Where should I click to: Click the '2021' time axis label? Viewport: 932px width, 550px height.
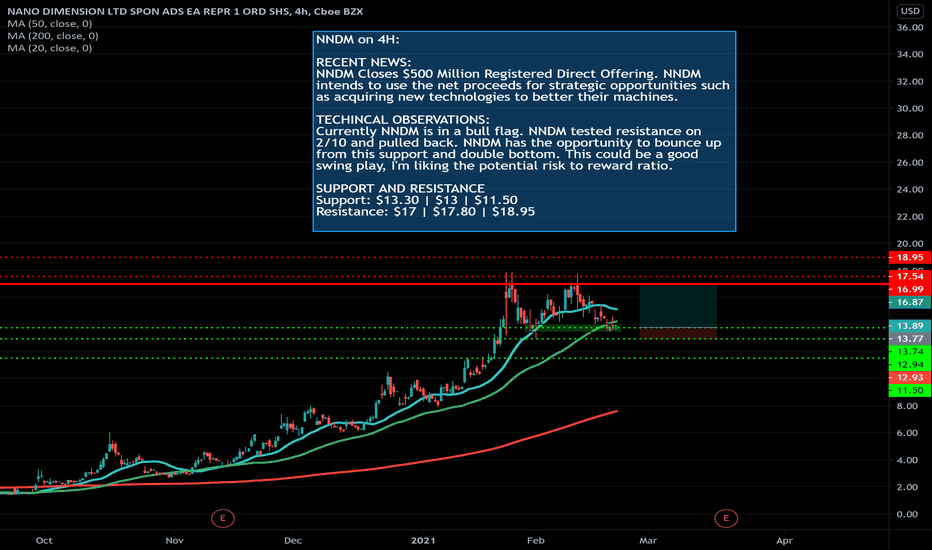[x=423, y=540]
